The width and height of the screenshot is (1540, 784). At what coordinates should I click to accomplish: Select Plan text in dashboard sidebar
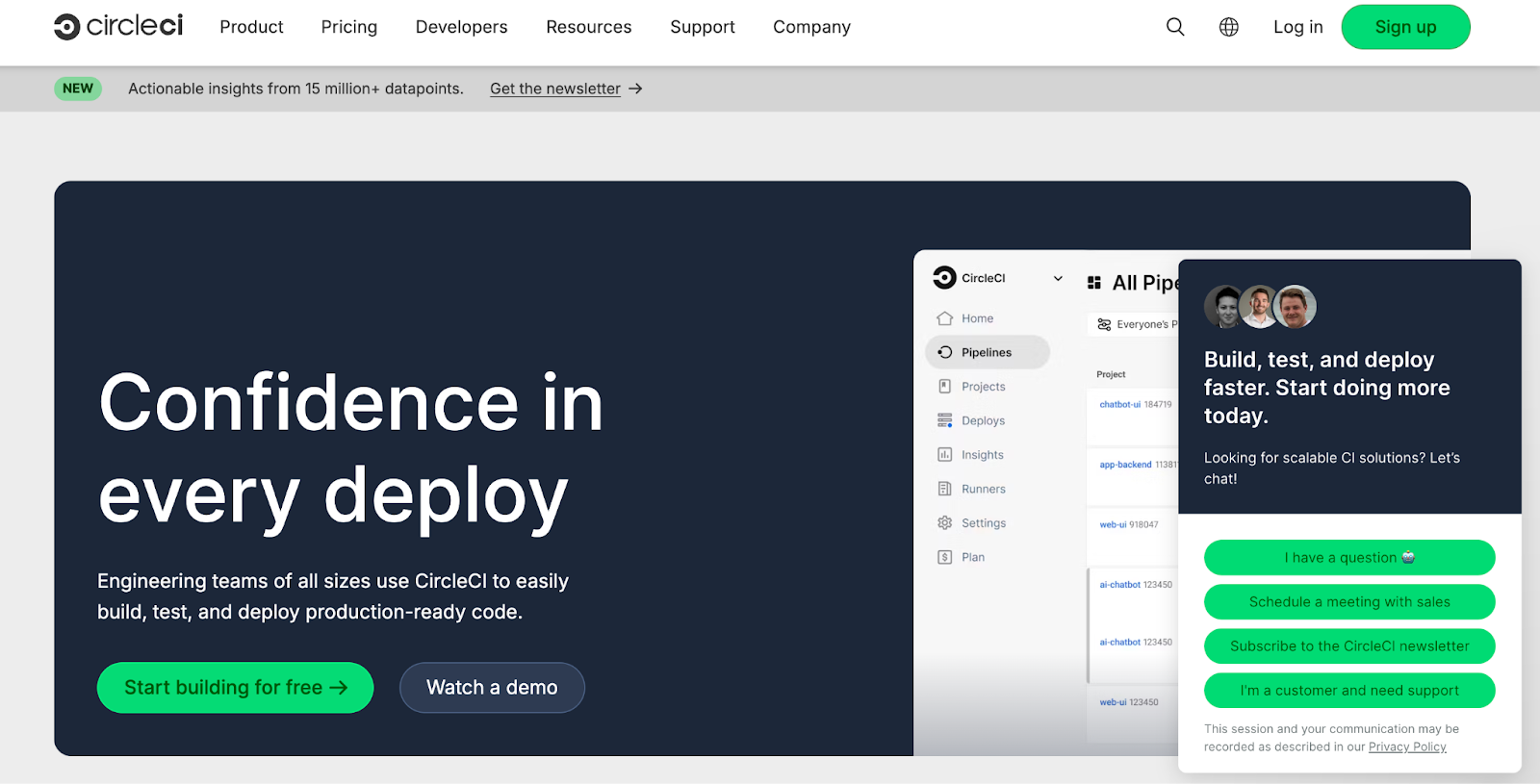[973, 557]
